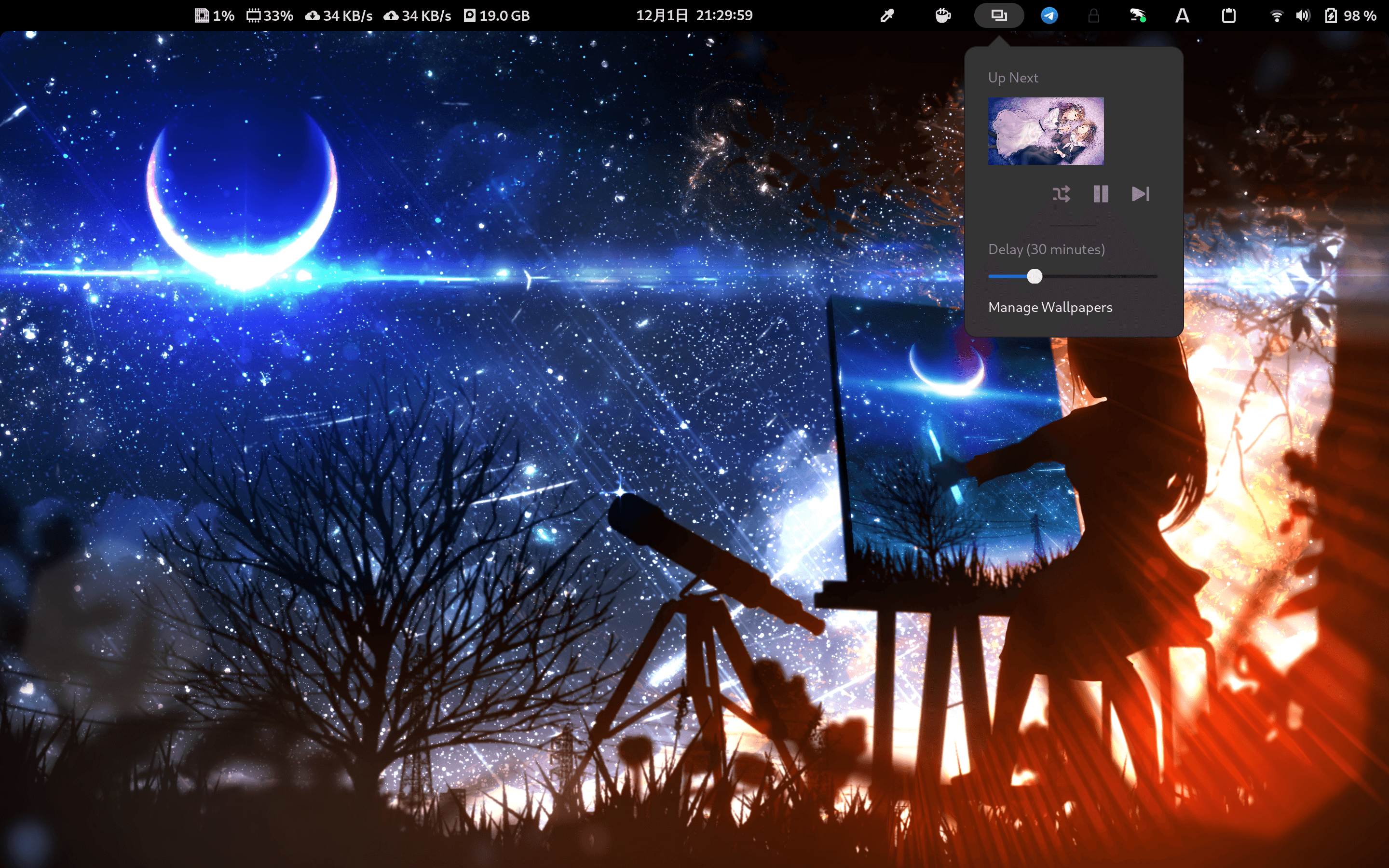Click the caffeine coffee cup icon
This screenshot has width=1389, height=868.
pyautogui.click(x=942, y=15)
